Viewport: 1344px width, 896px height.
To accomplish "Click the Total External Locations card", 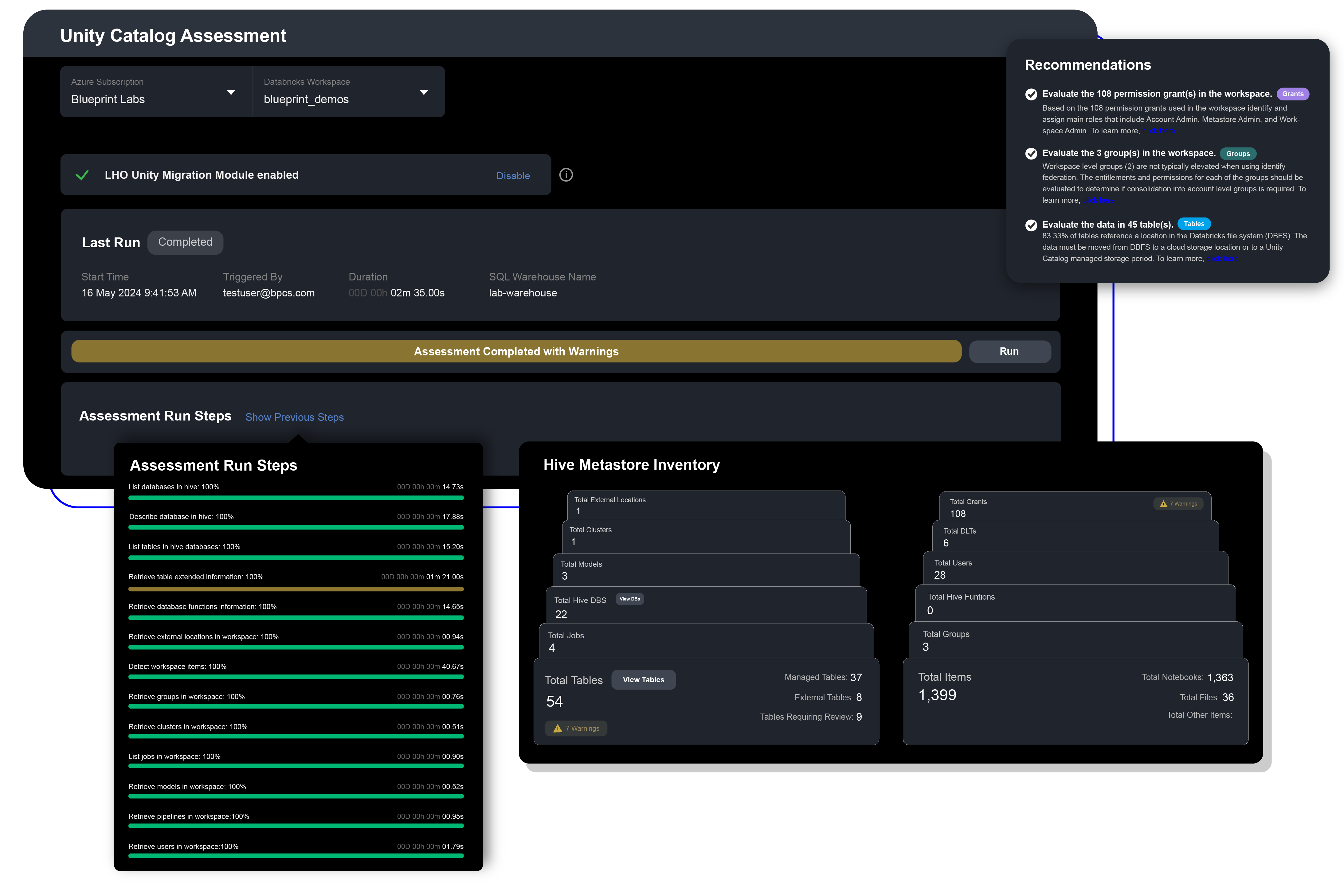I will [x=706, y=506].
